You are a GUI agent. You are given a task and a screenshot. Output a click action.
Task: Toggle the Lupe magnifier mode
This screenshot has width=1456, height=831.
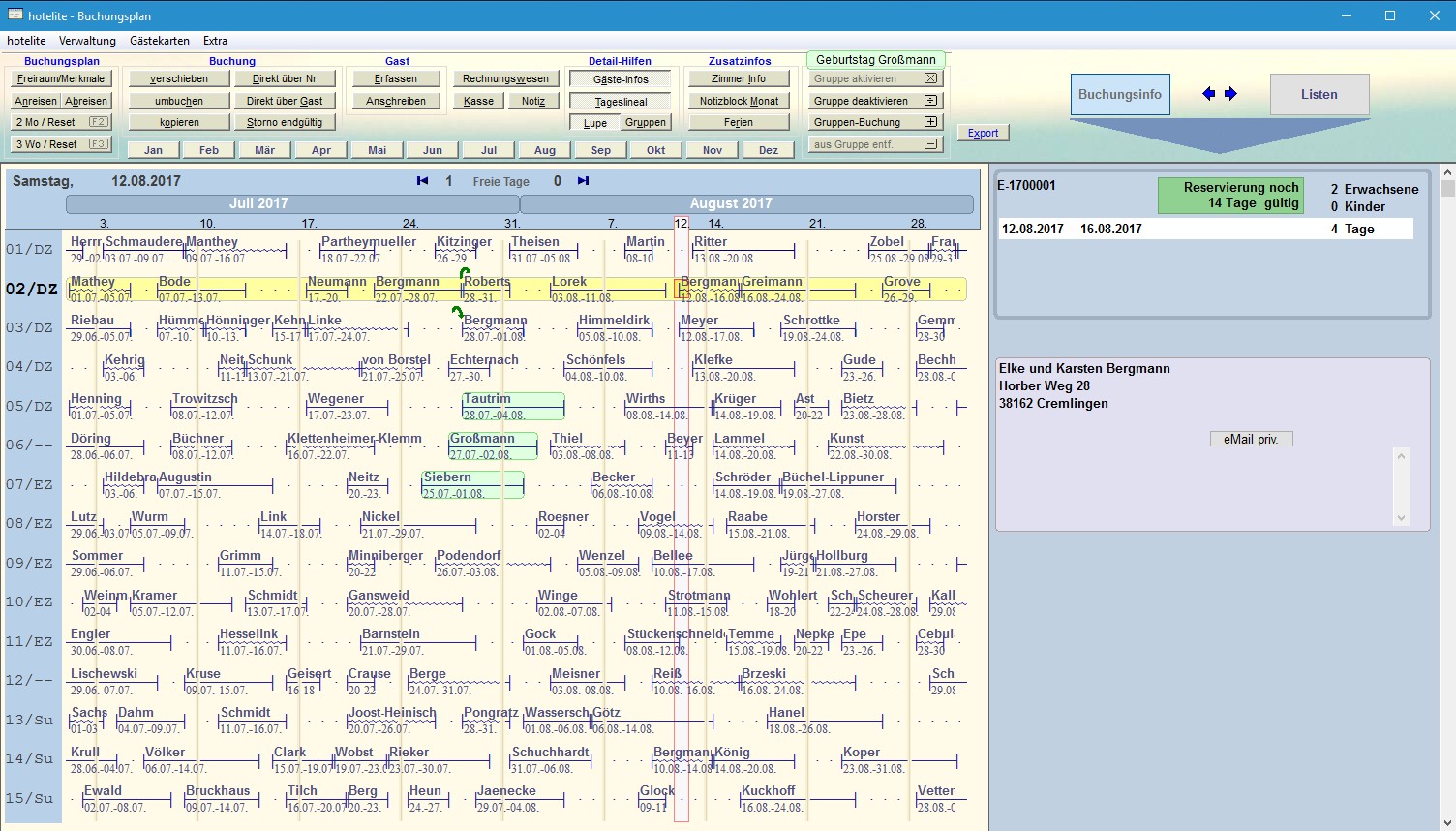[594, 123]
